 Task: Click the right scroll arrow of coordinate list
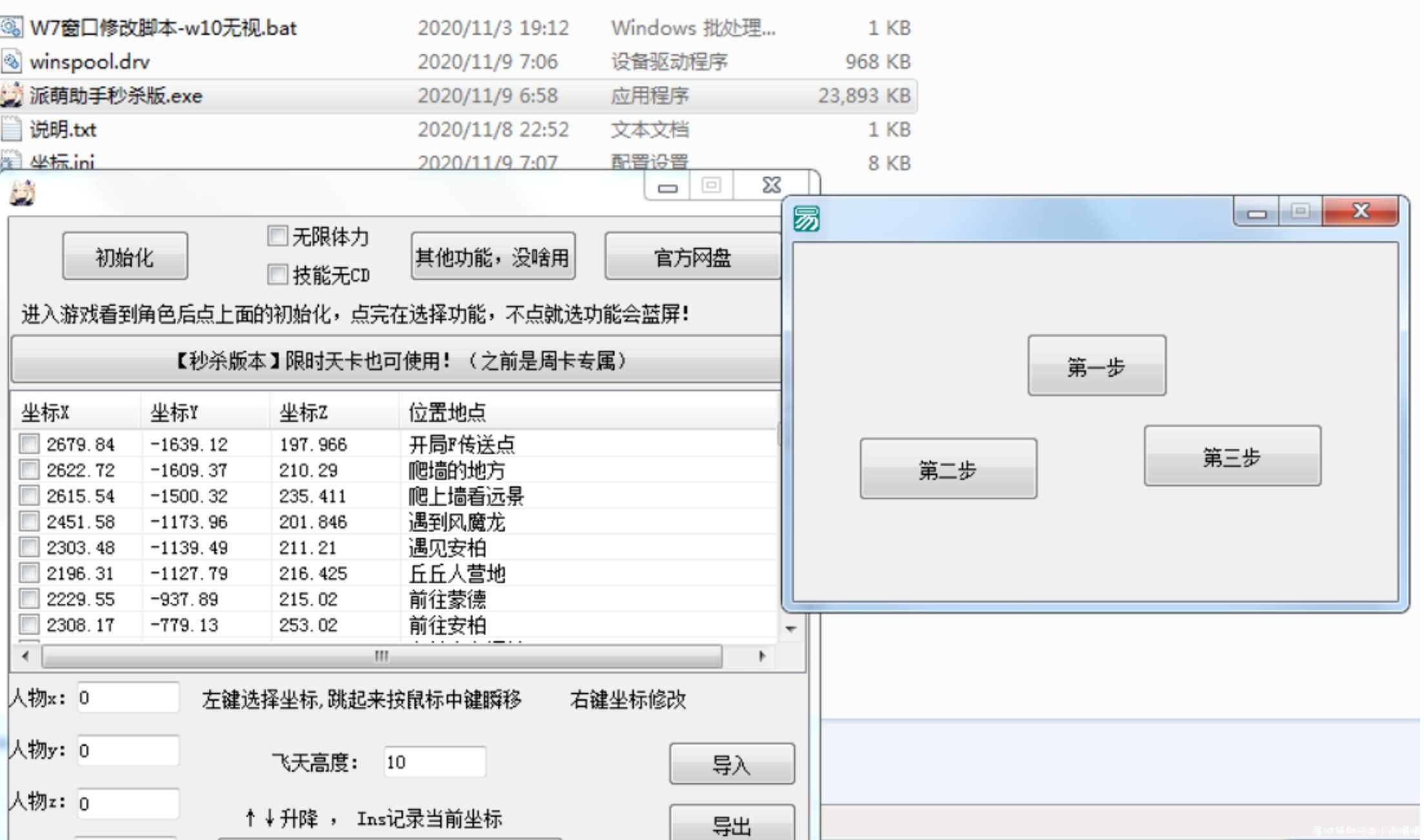click(x=762, y=656)
